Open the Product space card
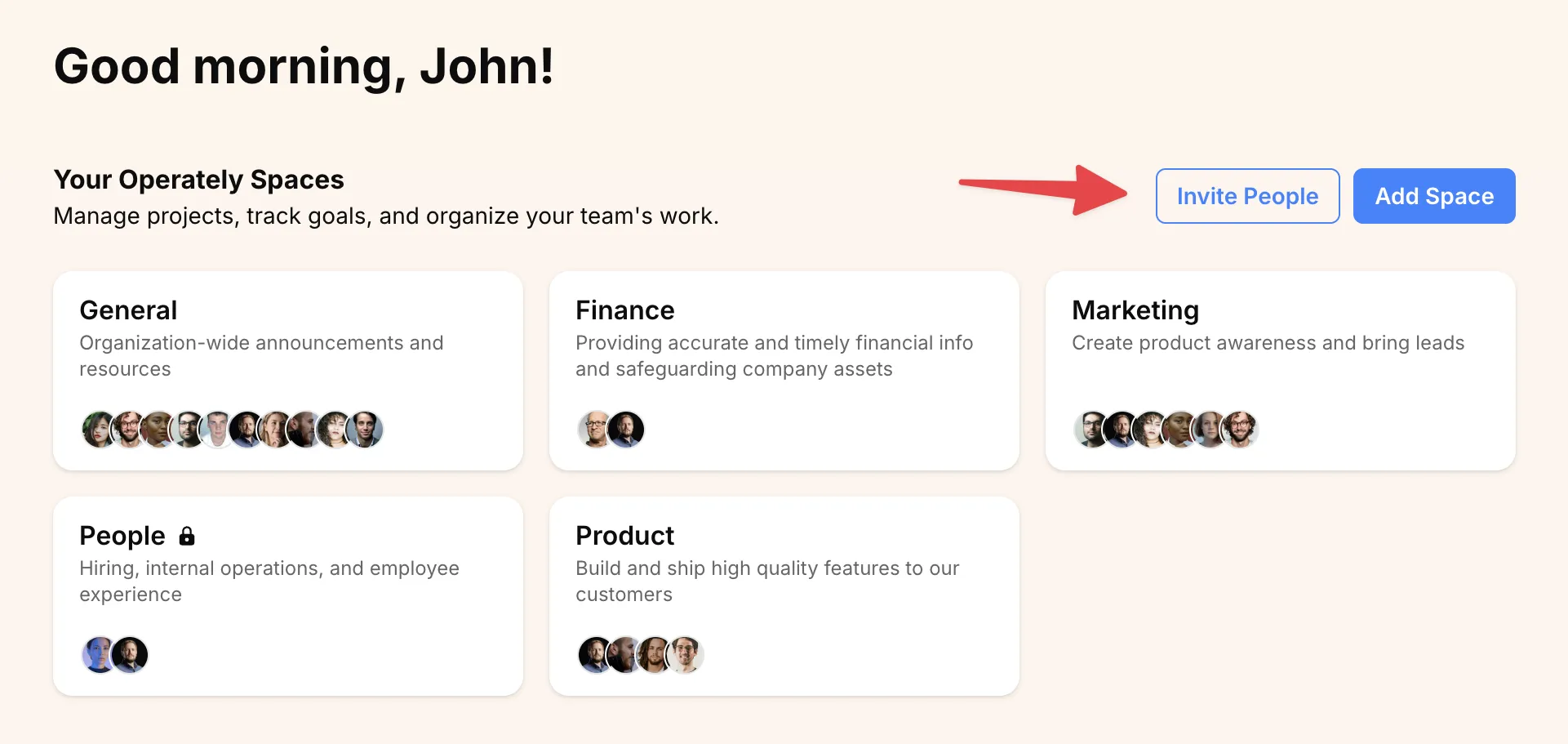The height and width of the screenshot is (744, 1568). (x=784, y=595)
